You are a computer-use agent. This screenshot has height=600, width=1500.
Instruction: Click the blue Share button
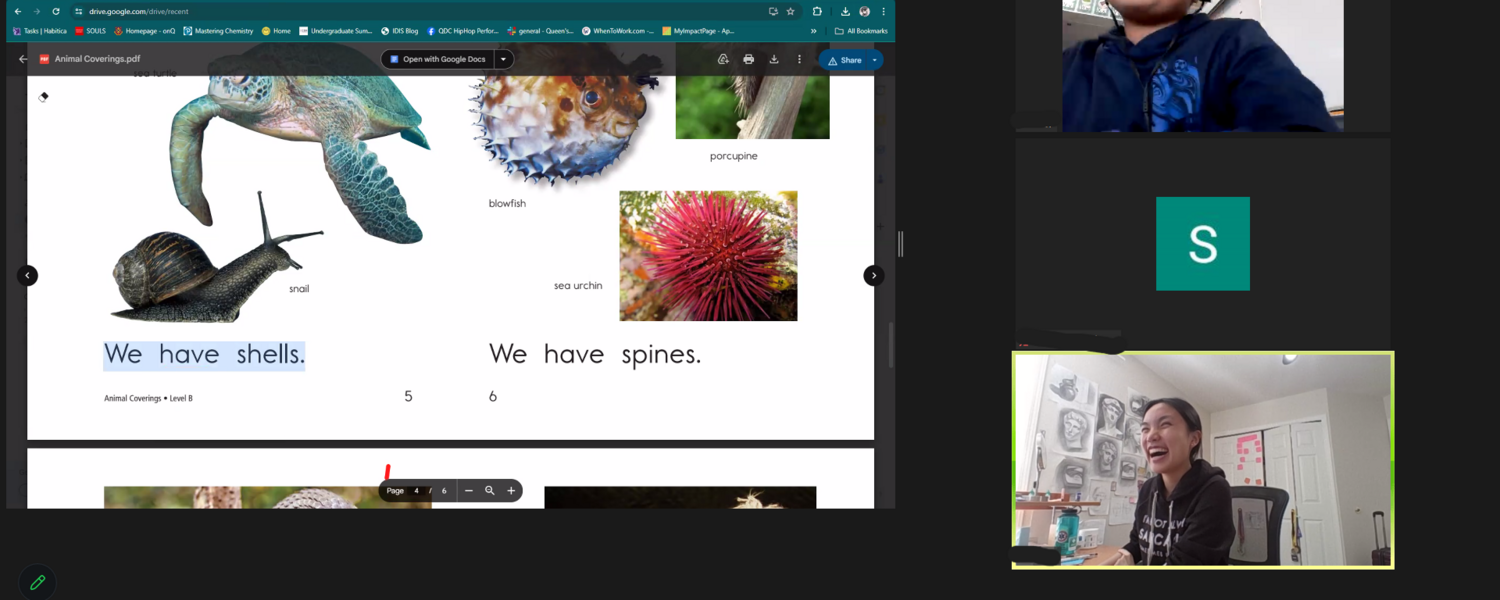click(844, 60)
